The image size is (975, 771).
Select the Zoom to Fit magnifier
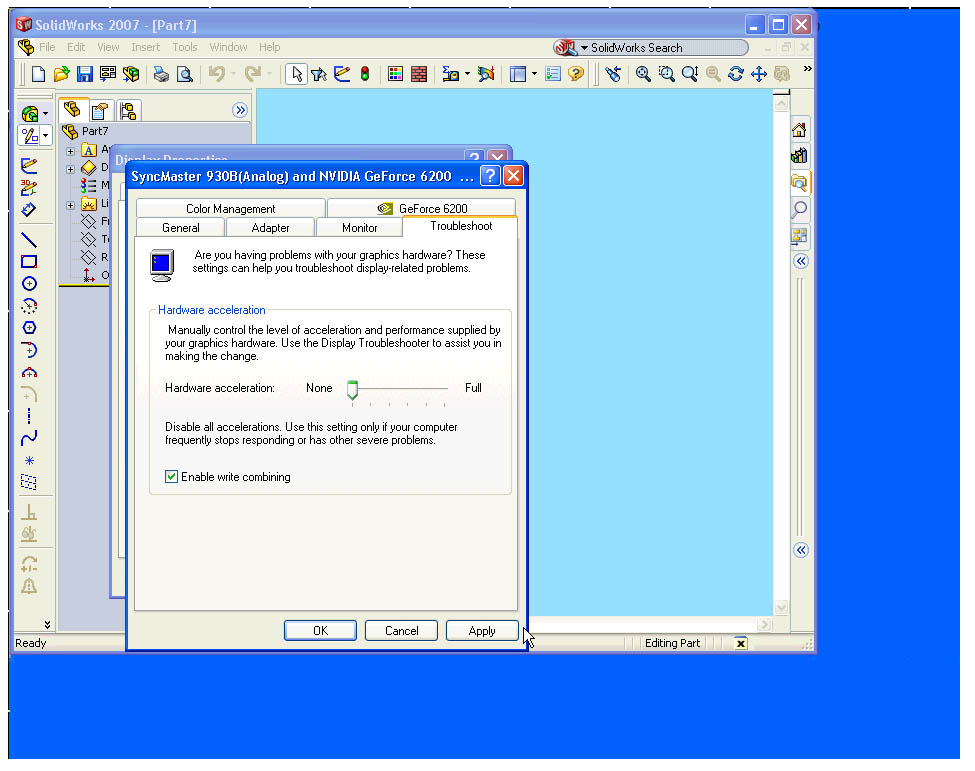coord(643,75)
